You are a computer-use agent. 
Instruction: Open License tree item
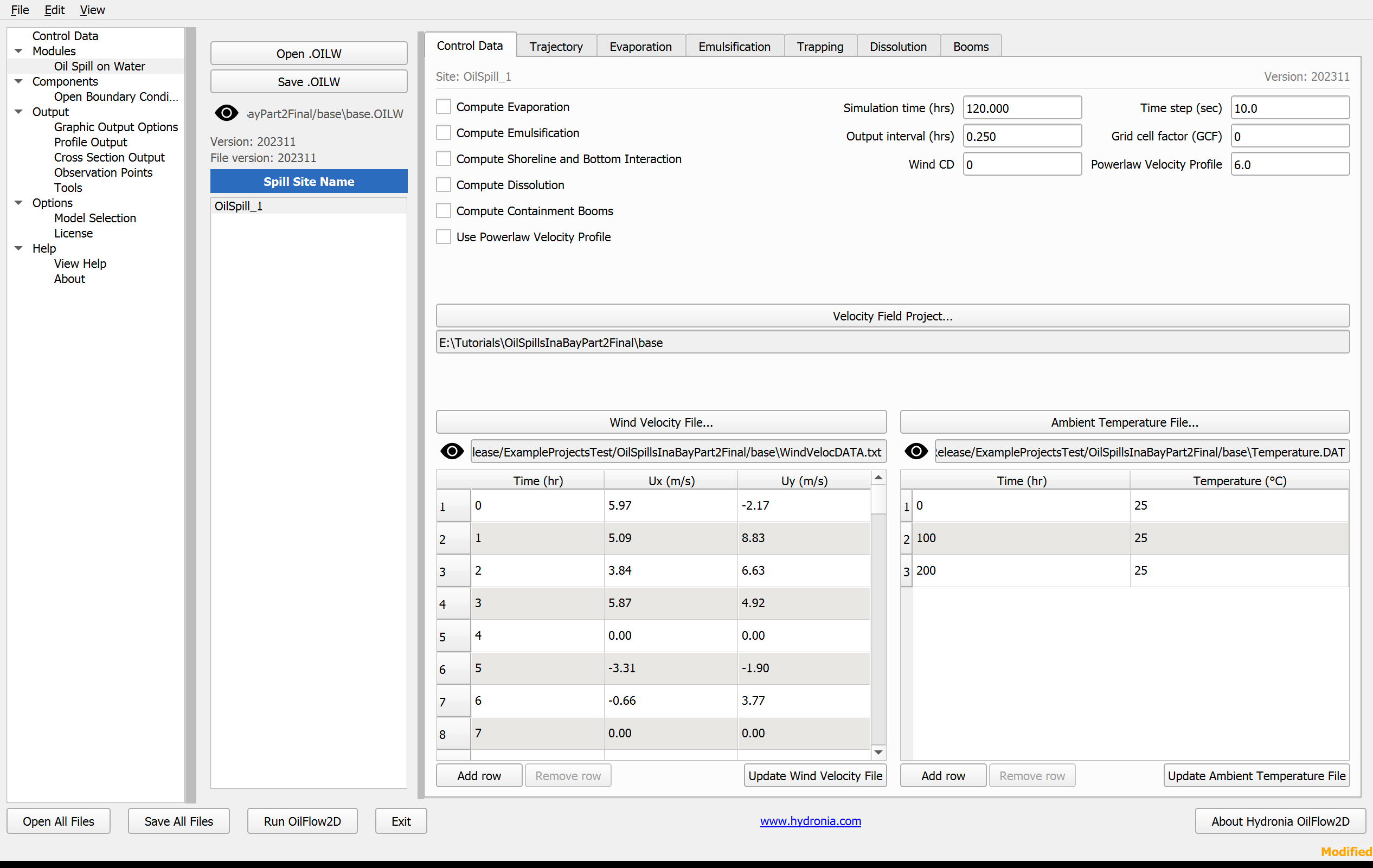click(73, 233)
